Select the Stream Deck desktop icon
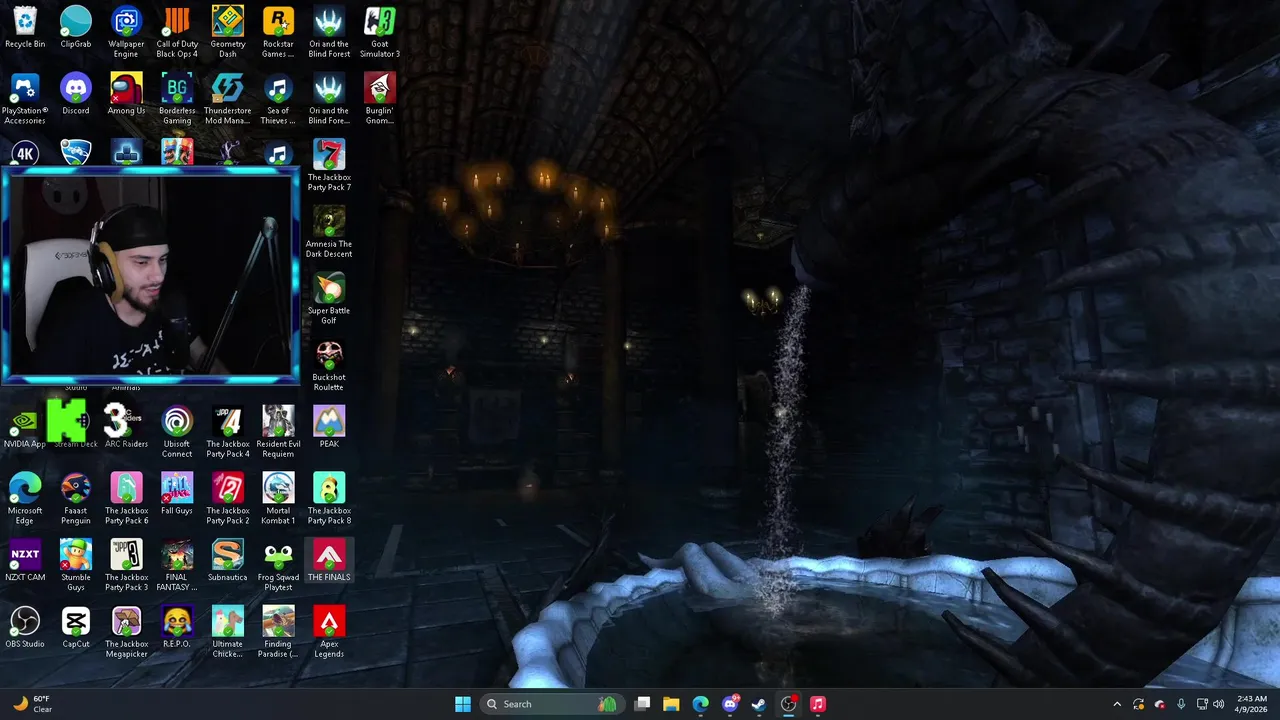 coord(76,428)
